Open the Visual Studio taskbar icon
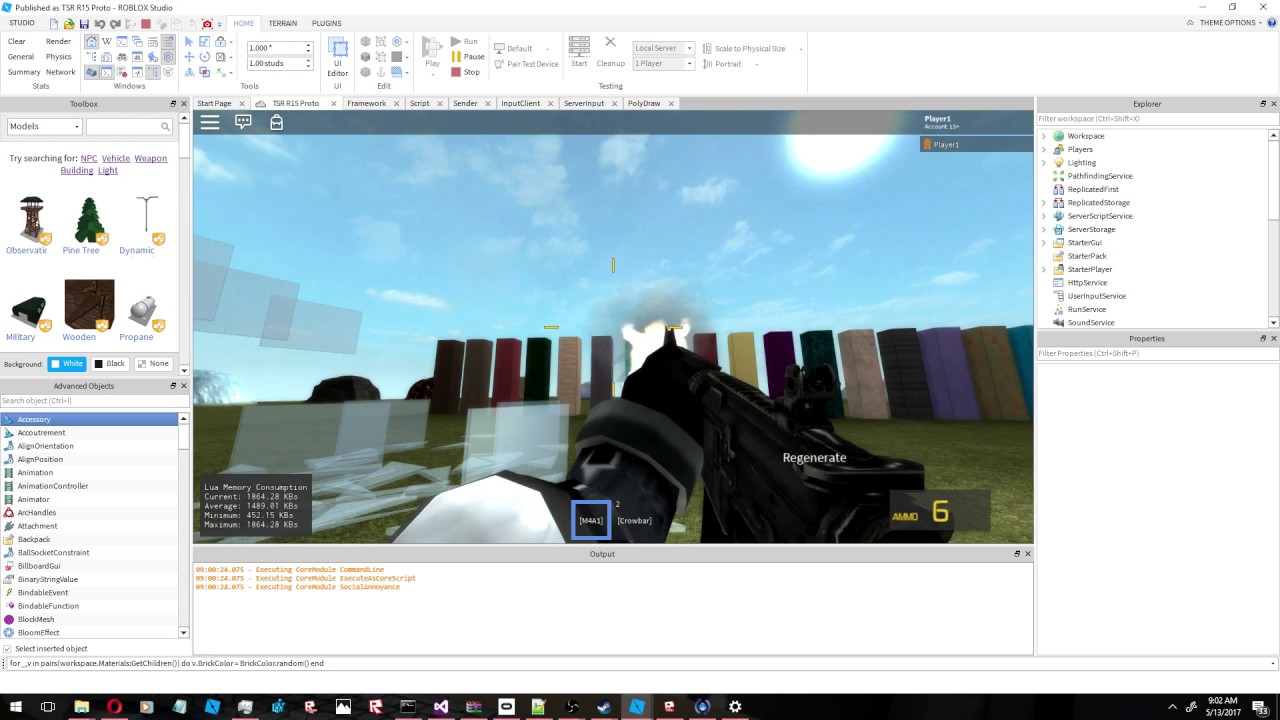Viewport: 1280px width, 720px height. pyautogui.click(x=441, y=706)
